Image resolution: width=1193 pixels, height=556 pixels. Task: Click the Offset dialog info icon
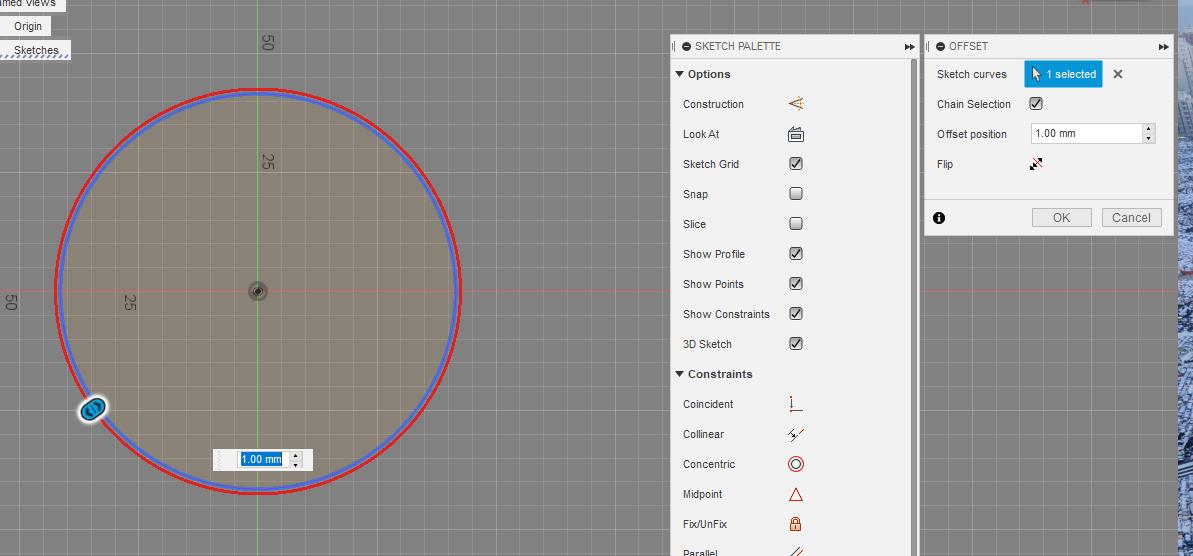pyautogui.click(x=939, y=218)
